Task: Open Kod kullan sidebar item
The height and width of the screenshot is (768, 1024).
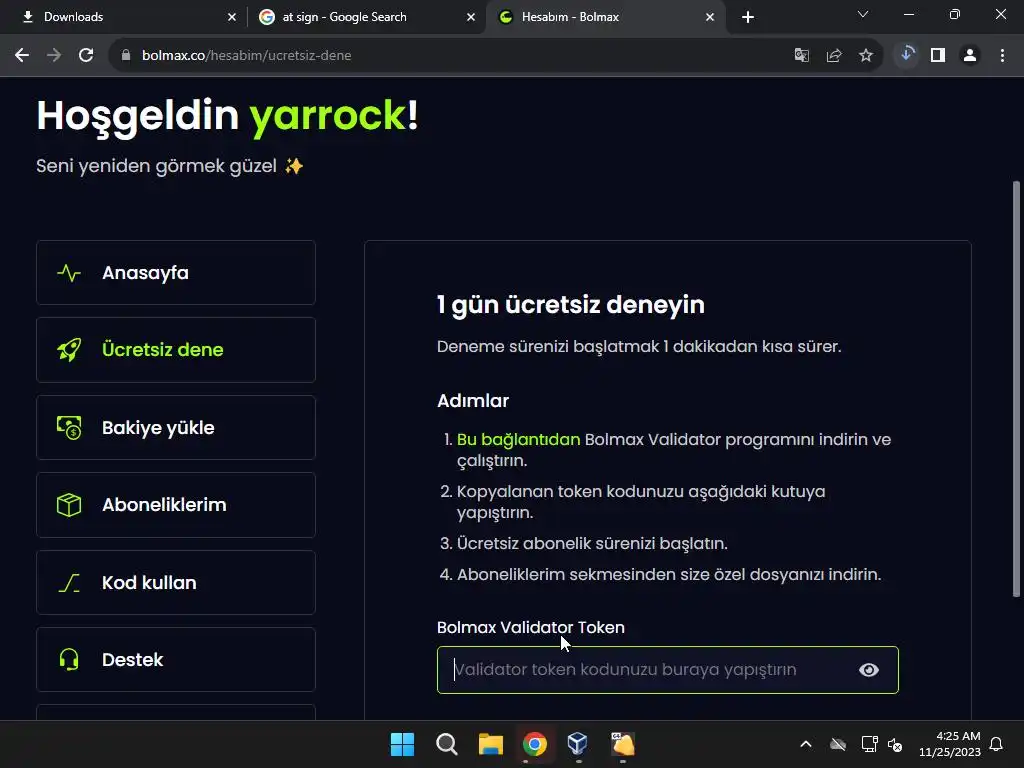Action: [x=176, y=583]
